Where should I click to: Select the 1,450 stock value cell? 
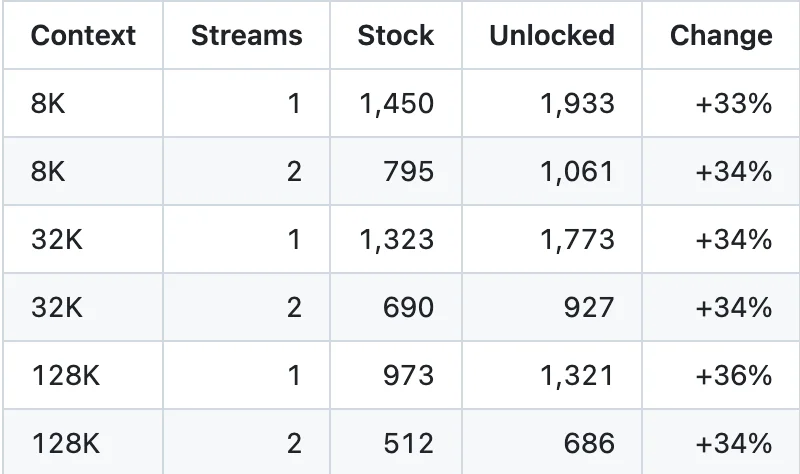click(x=396, y=104)
